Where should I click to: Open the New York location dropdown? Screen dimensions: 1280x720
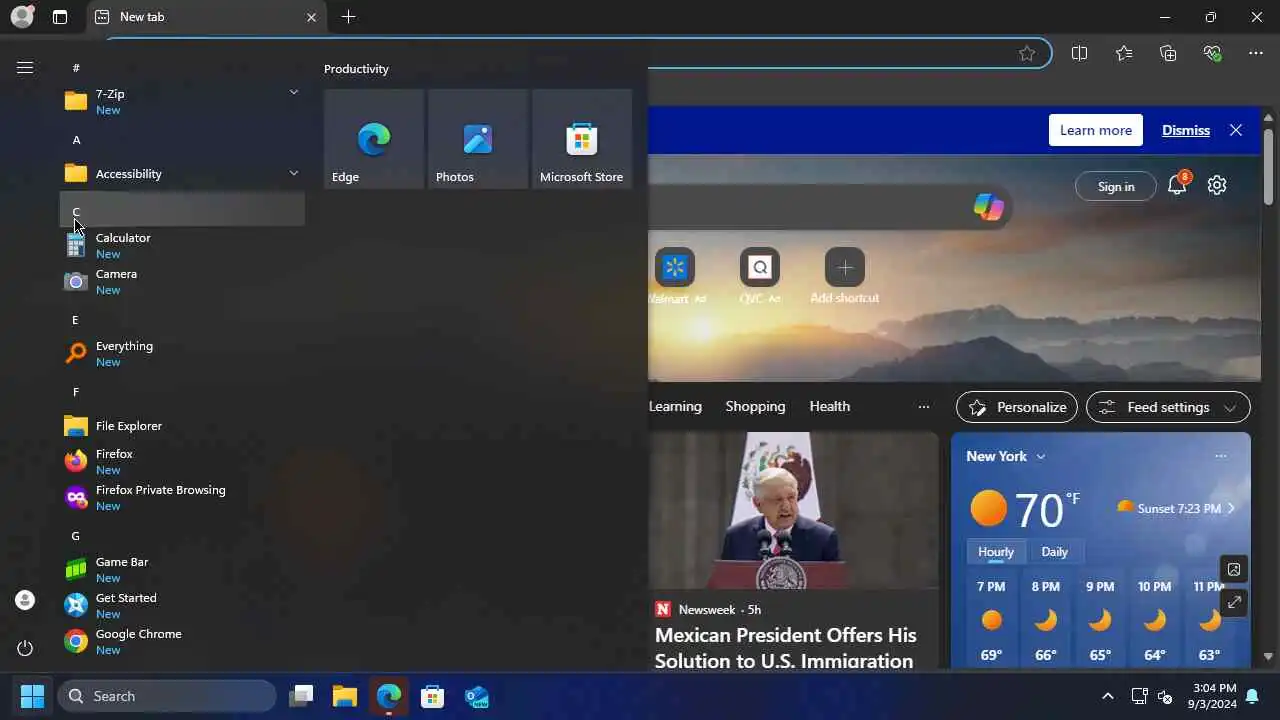click(1006, 456)
